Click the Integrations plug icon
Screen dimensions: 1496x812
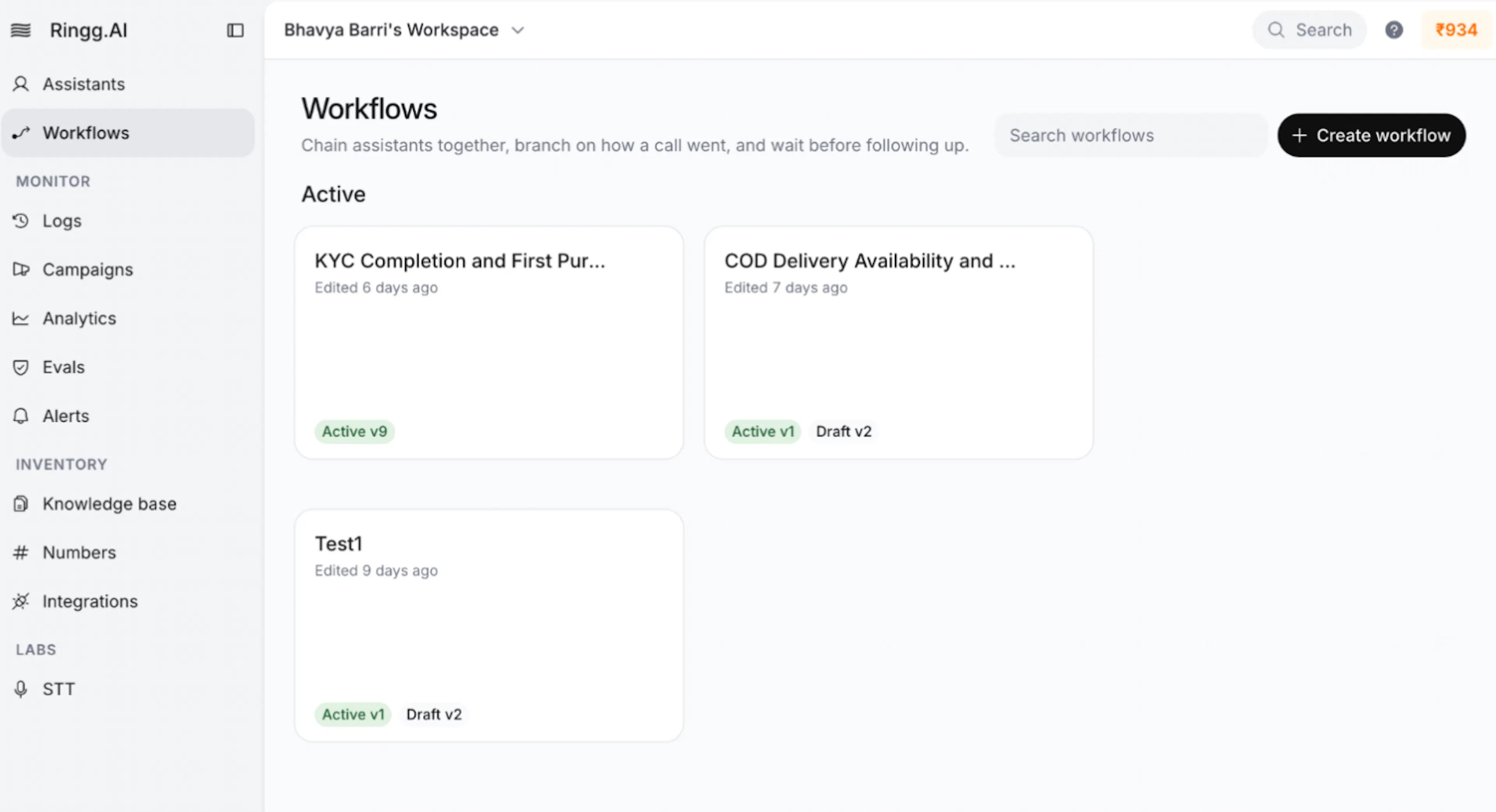click(x=21, y=601)
